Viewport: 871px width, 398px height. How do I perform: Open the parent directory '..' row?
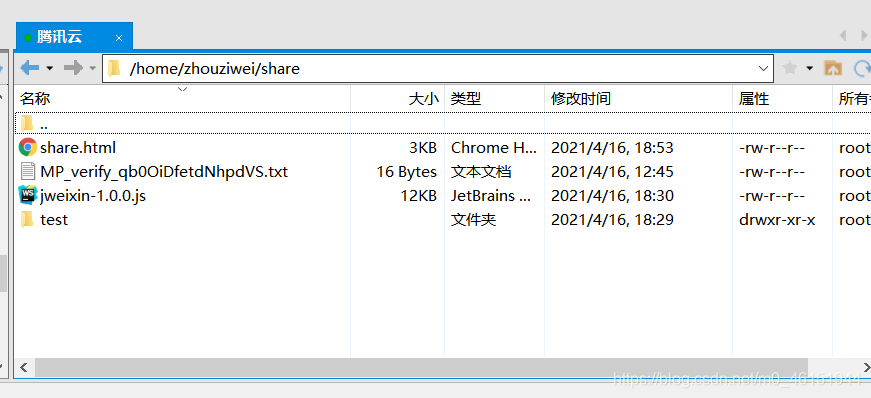(442, 123)
